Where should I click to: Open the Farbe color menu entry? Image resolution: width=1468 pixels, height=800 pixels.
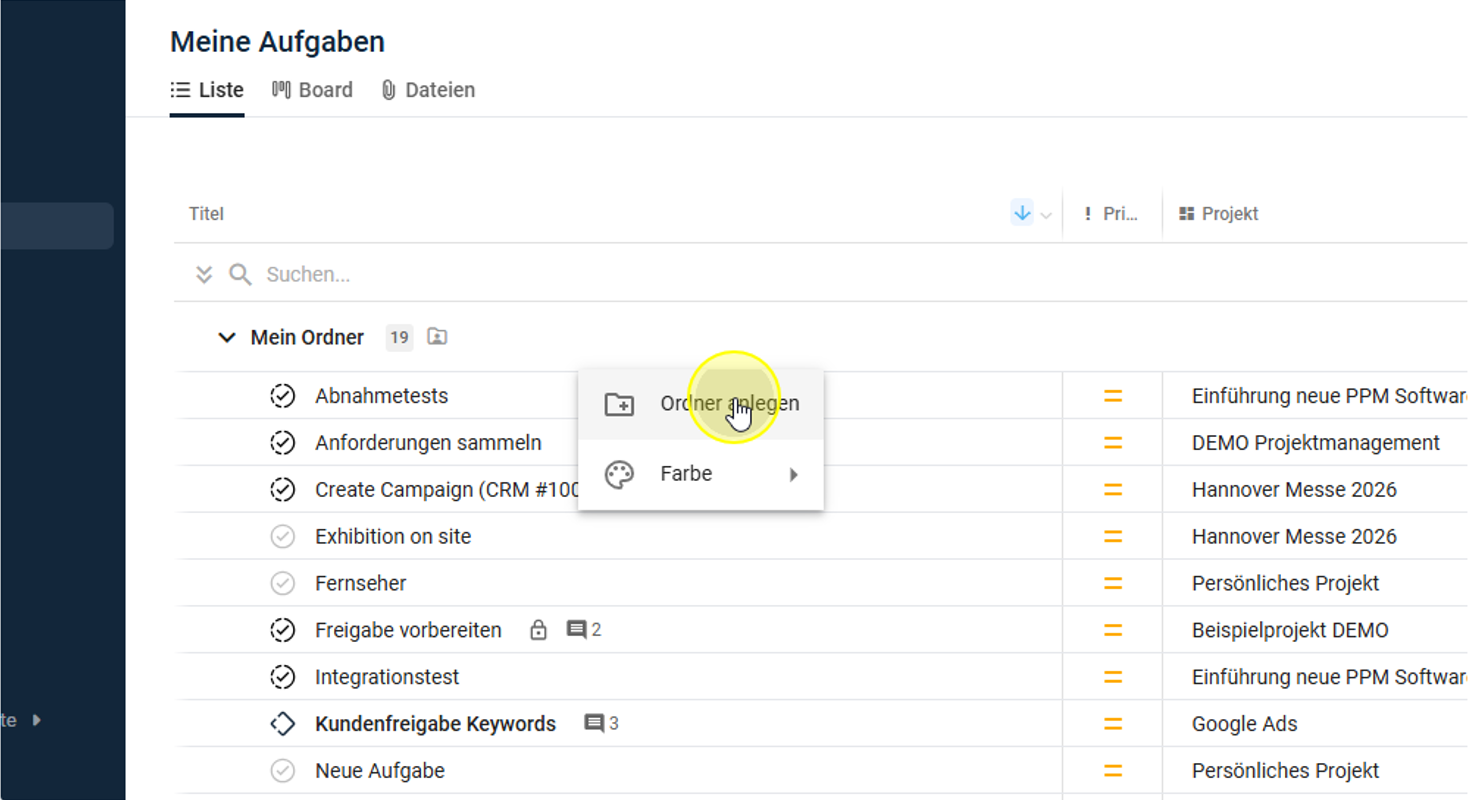686,475
